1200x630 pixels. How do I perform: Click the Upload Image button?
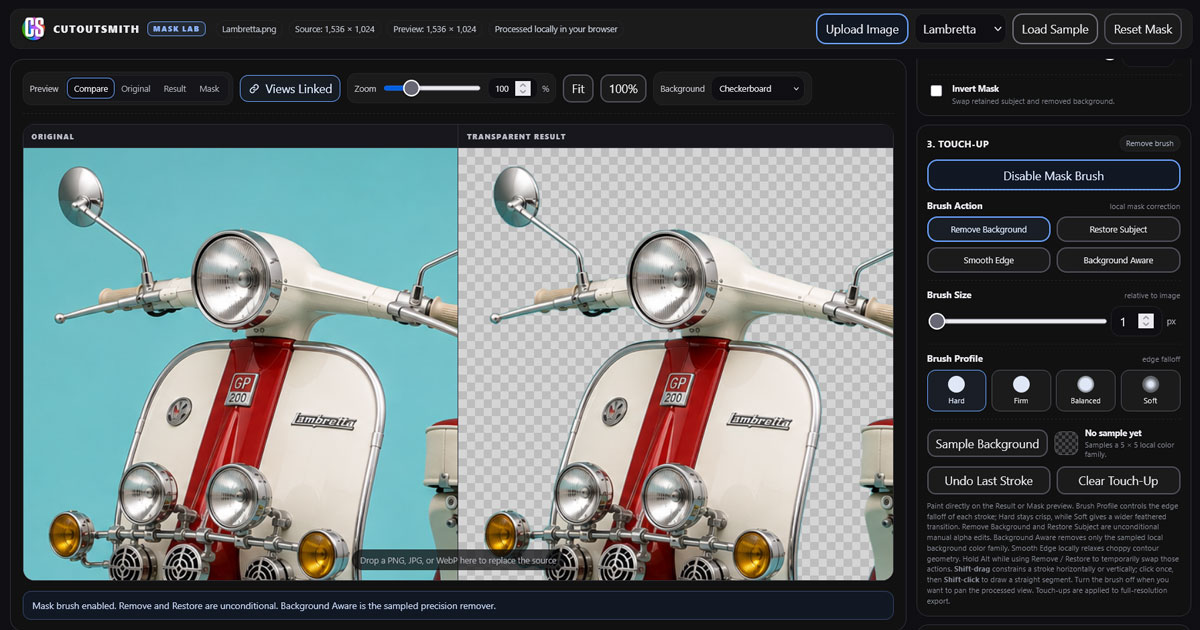(x=862, y=29)
